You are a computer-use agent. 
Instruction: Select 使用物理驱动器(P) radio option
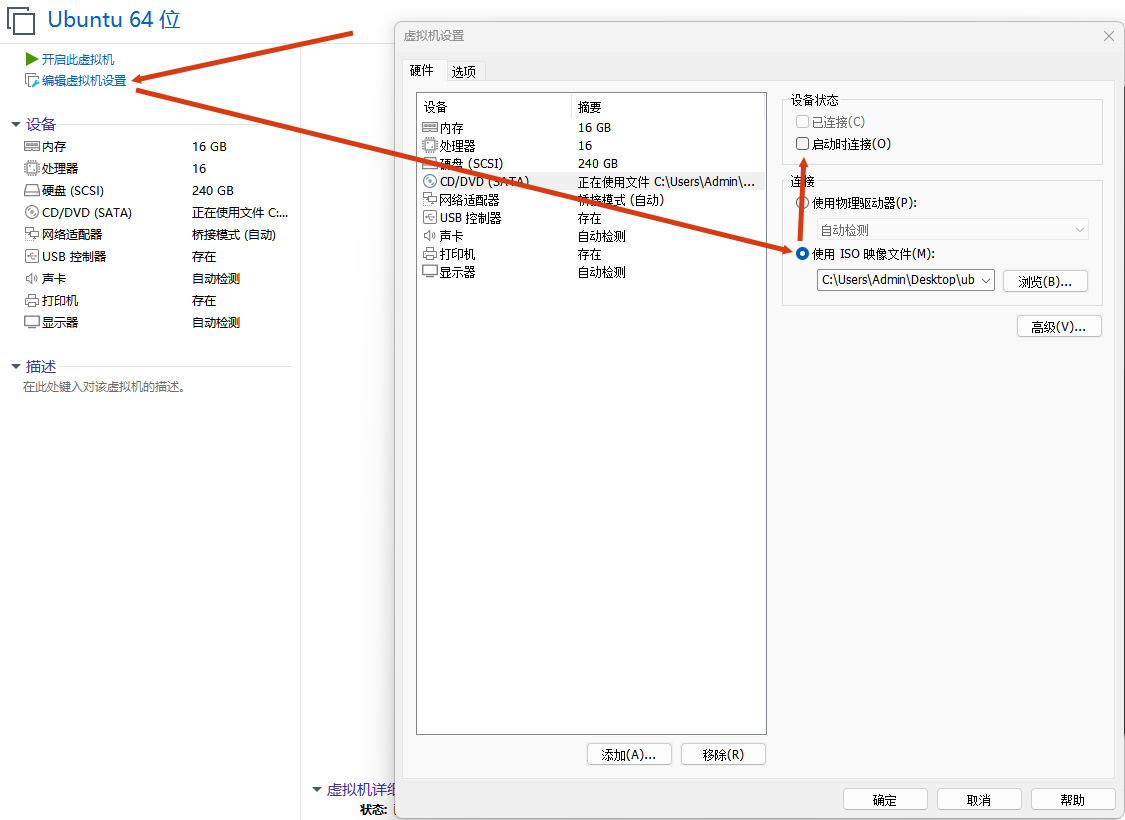(802, 203)
